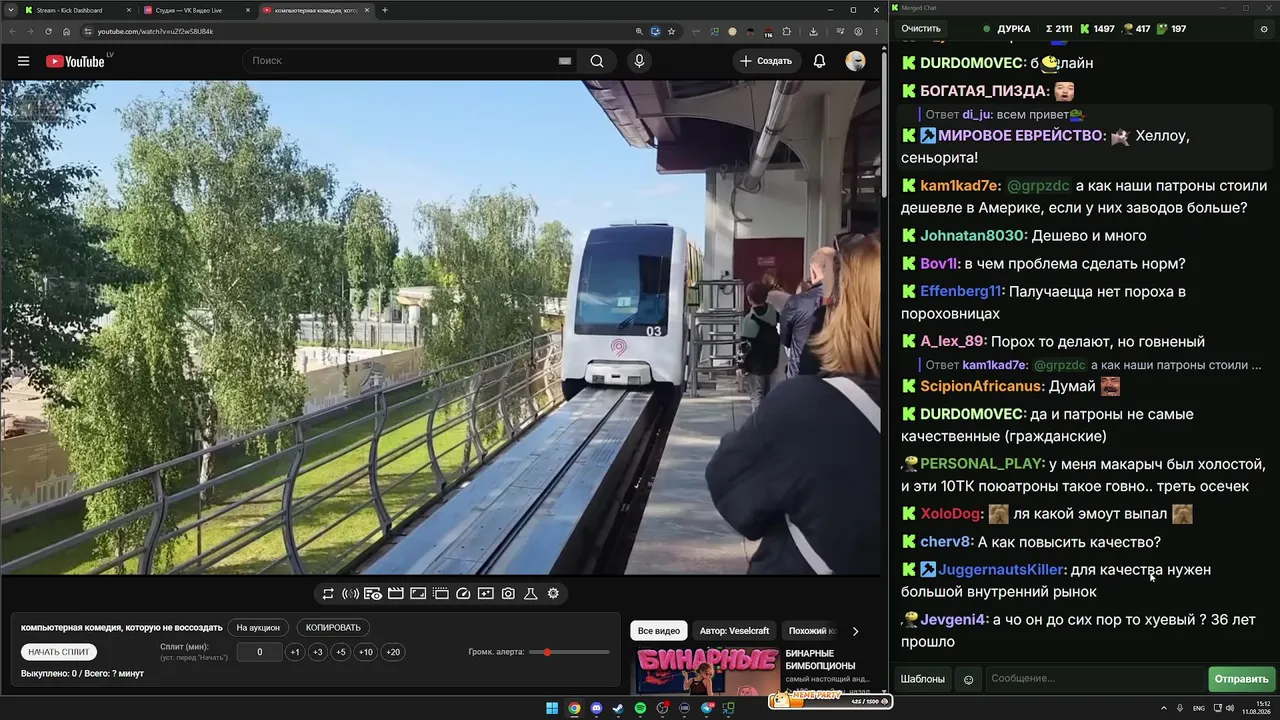Open Discord from the taskbar
This screenshot has height=720, width=1280.
click(596, 709)
